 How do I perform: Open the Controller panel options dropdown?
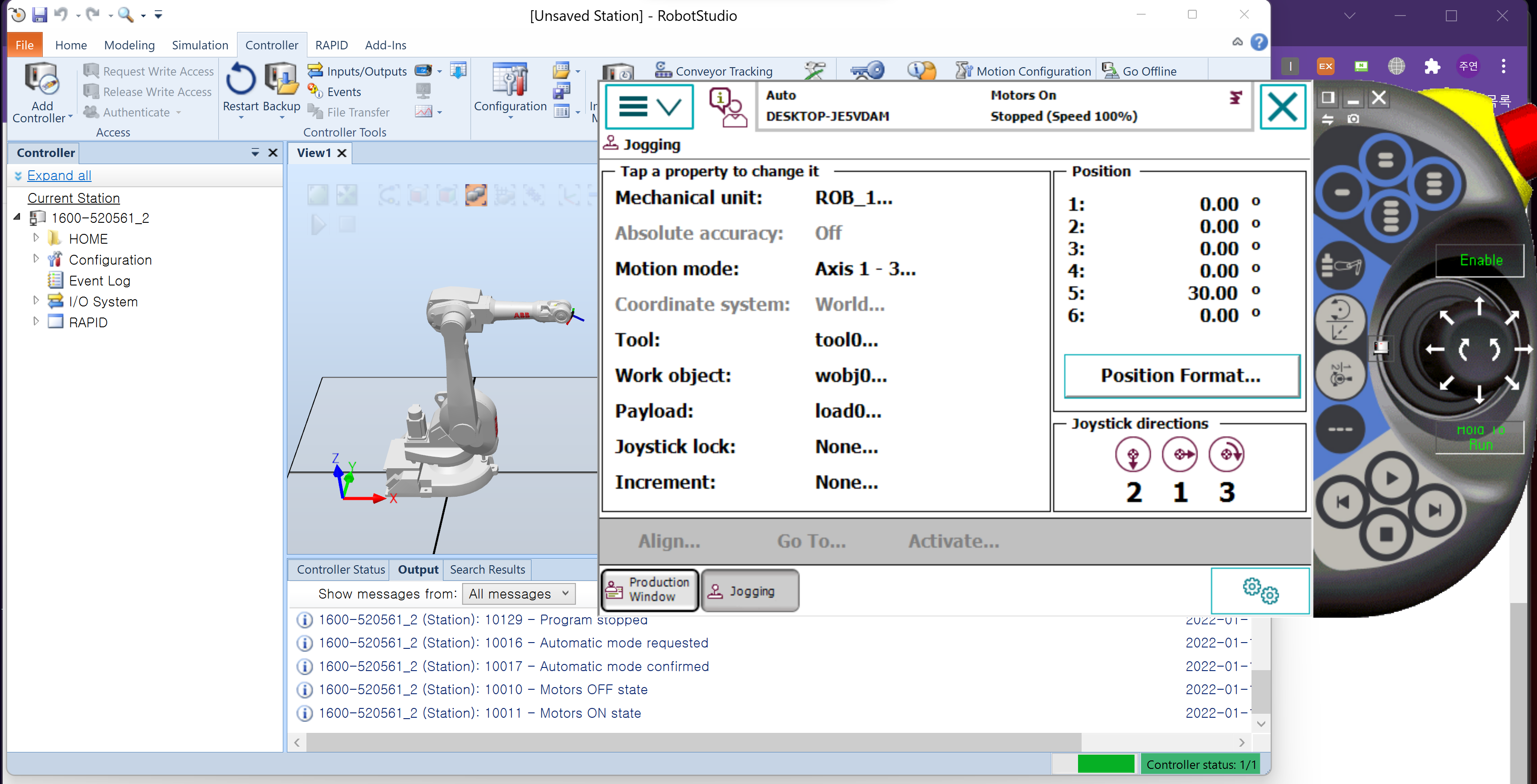pos(255,153)
